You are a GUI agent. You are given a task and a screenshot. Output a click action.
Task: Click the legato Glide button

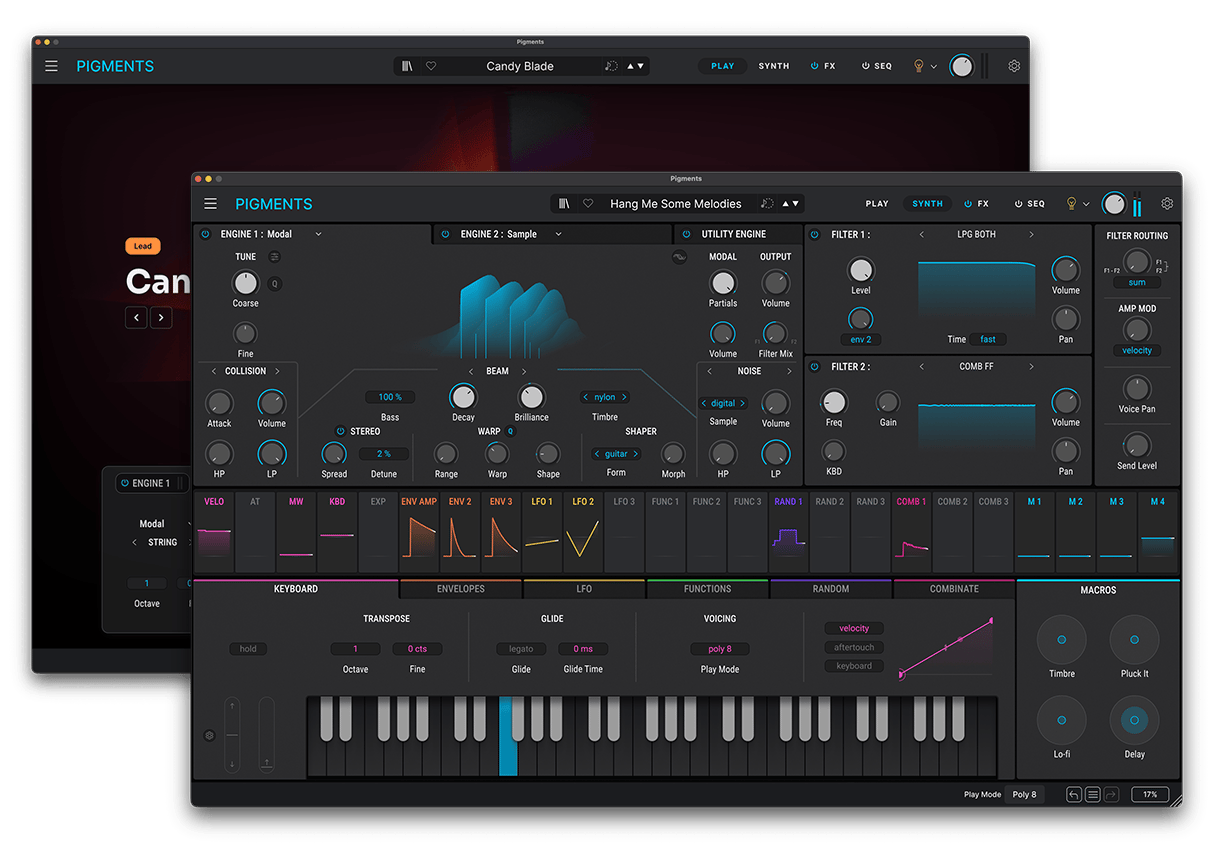pos(521,649)
